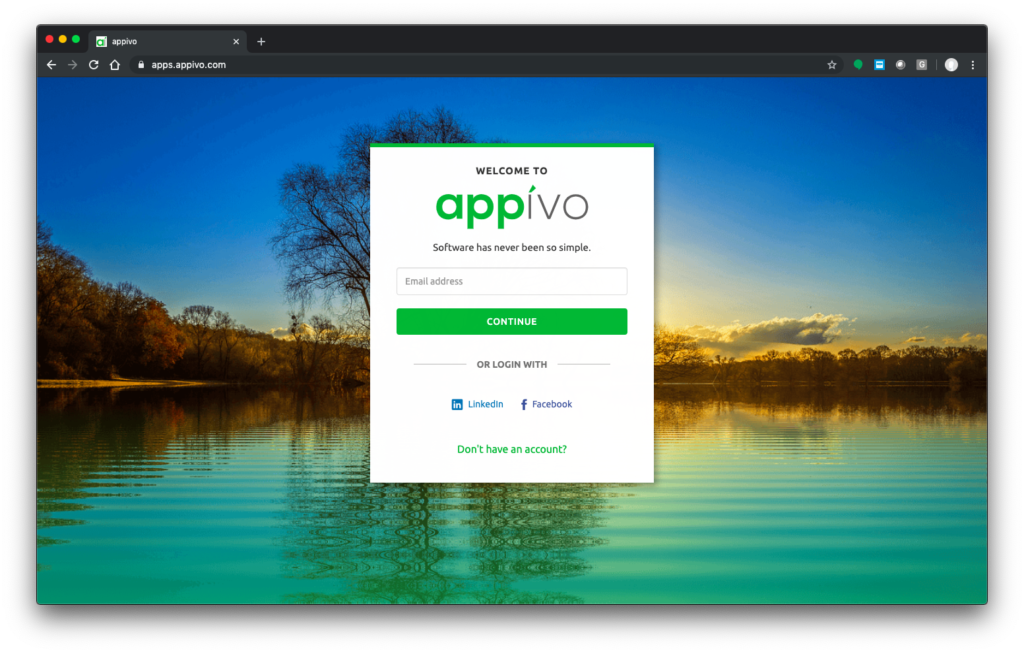Select the appivo browser tab
Image resolution: width=1024 pixels, height=653 pixels.
click(x=168, y=41)
